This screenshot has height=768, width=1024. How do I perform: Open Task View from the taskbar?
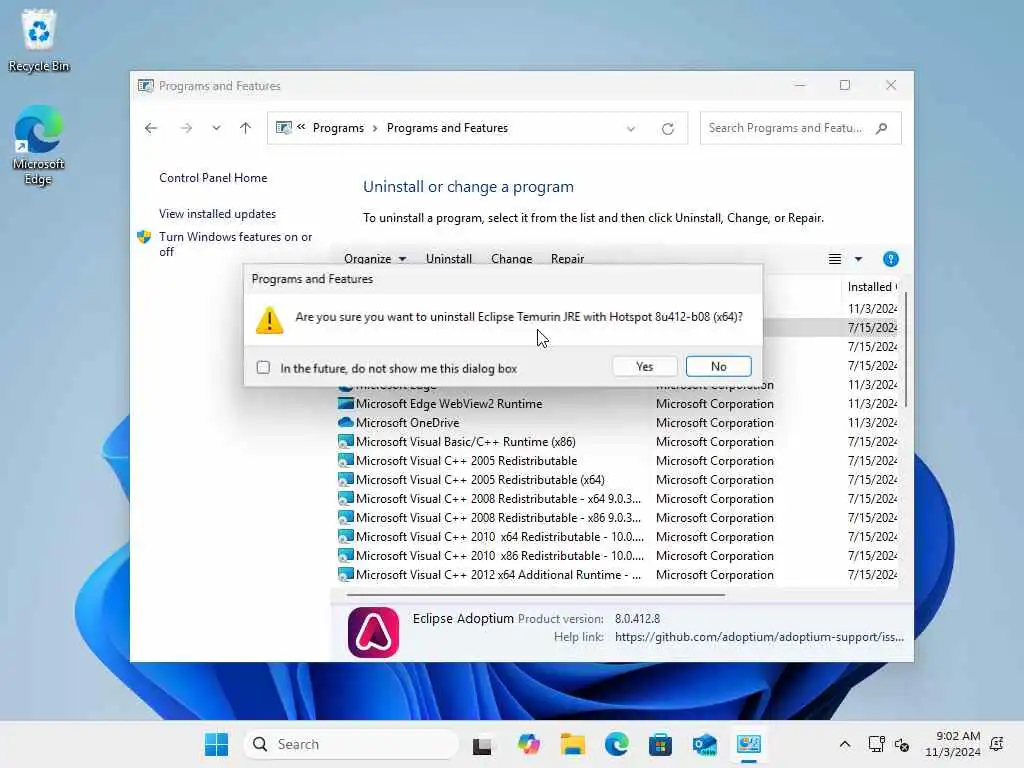[482, 744]
